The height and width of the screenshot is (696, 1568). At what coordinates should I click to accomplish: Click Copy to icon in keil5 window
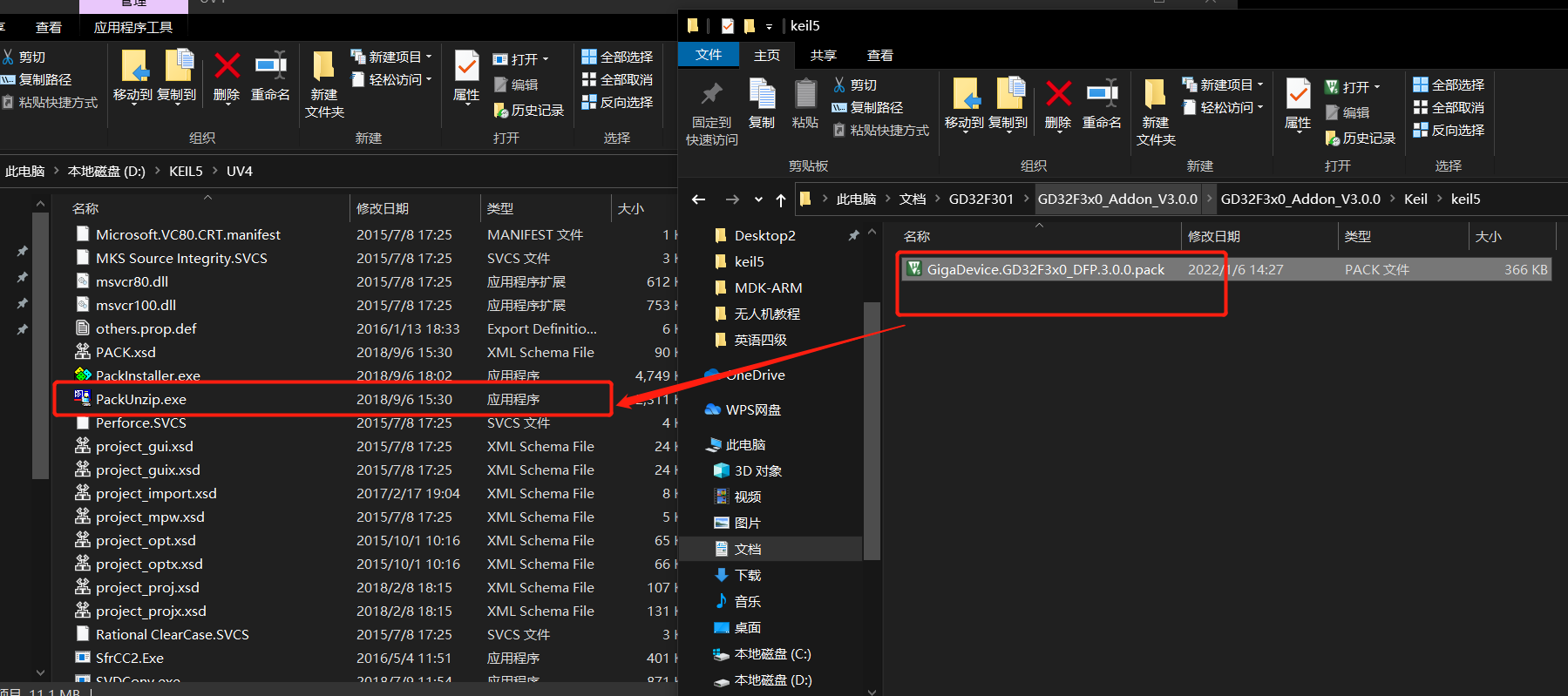[x=1009, y=94]
